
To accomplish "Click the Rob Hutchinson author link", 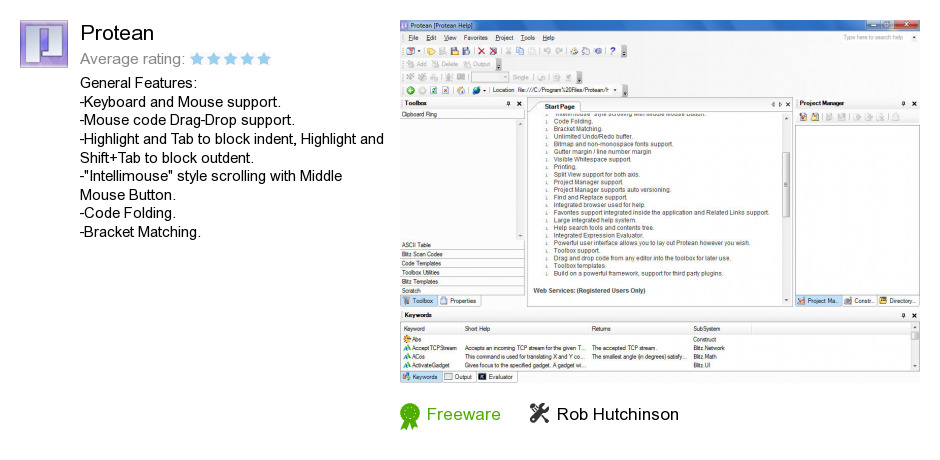I will tap(617, 414).
